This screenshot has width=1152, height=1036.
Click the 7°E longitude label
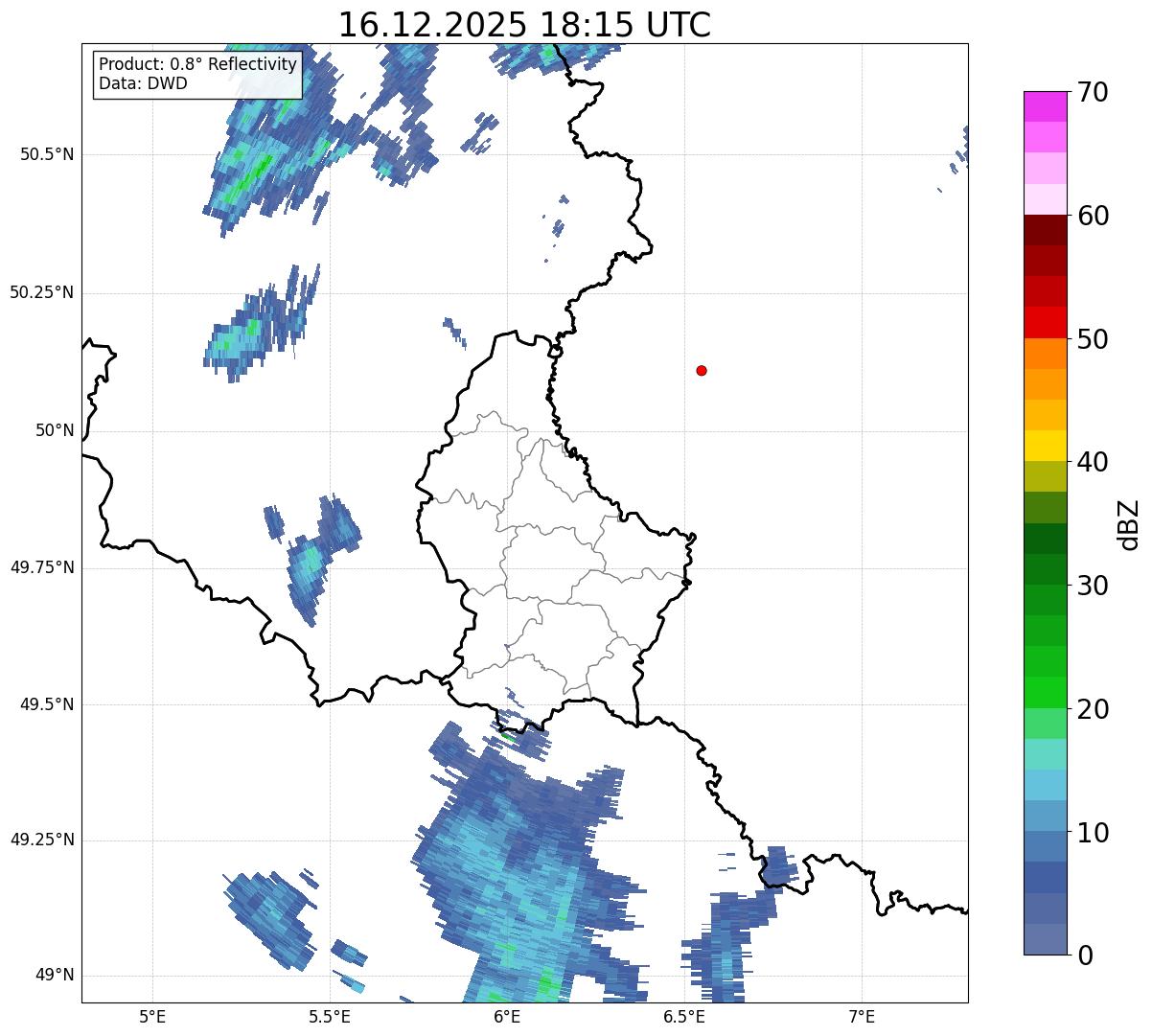tap(862, 1016)
